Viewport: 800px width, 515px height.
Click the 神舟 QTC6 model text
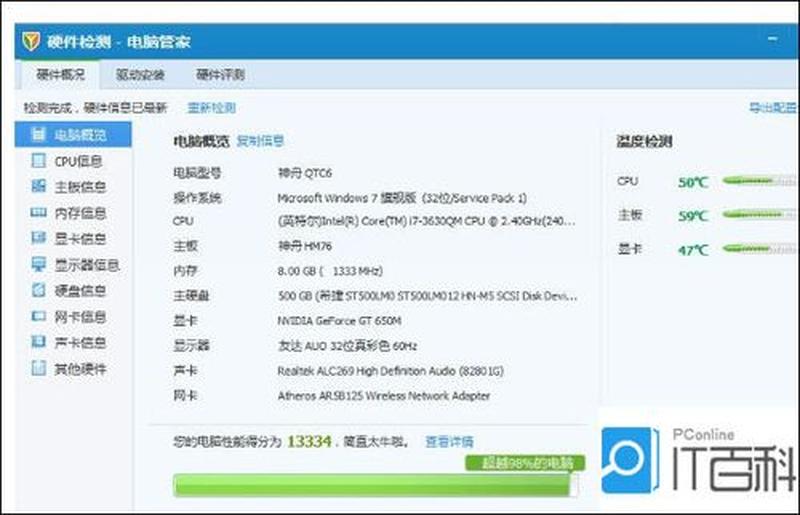click(x=305, y=174)
